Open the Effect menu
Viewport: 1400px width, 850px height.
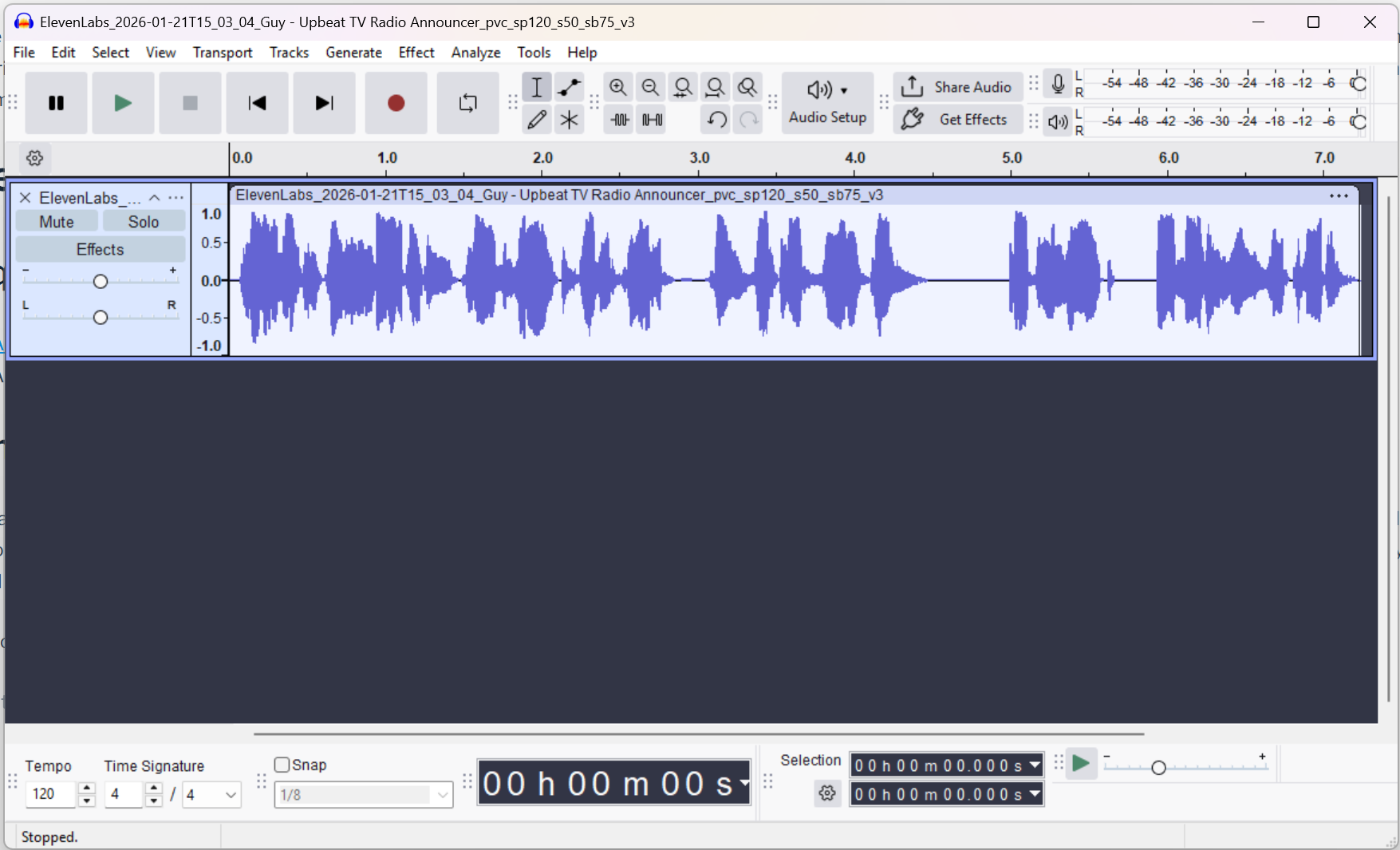(x=416, y=53)
